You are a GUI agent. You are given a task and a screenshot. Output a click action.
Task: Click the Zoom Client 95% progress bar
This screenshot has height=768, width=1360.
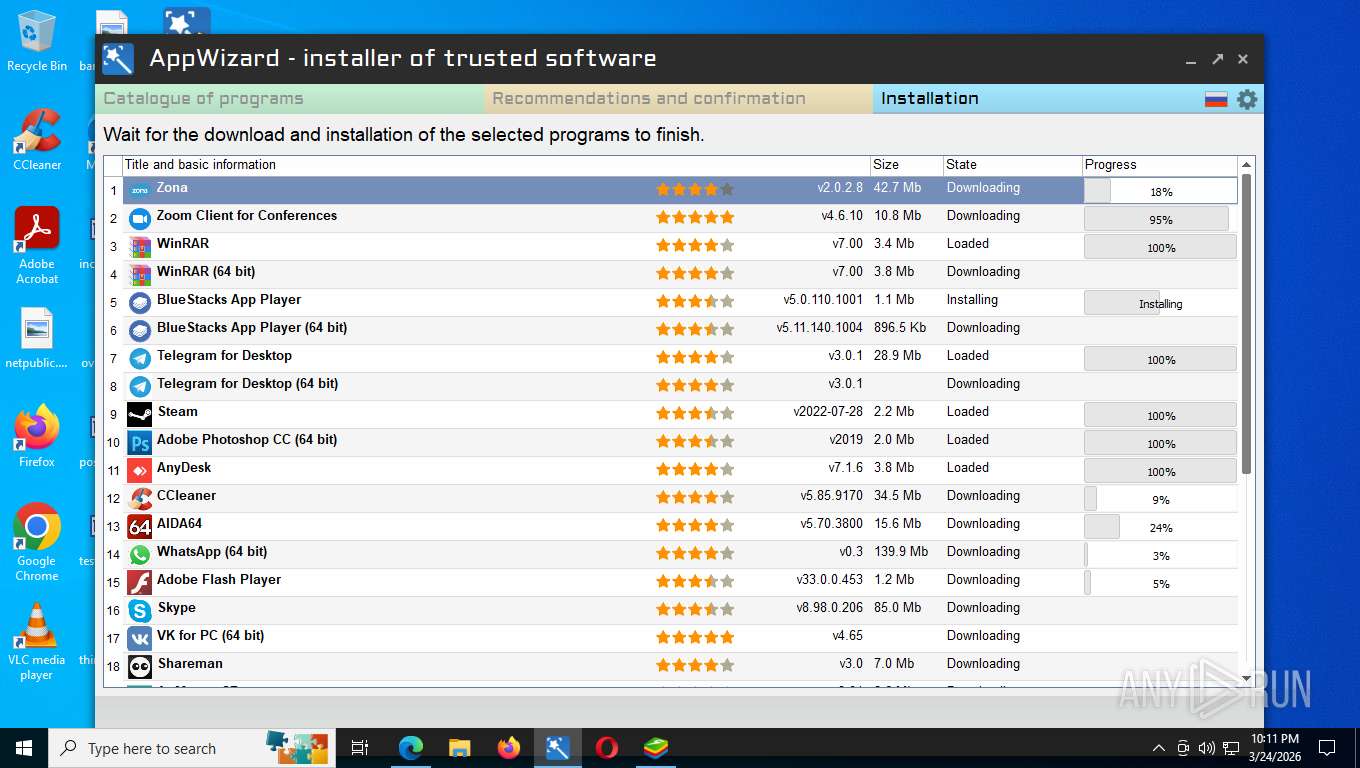click(1160, 219)
